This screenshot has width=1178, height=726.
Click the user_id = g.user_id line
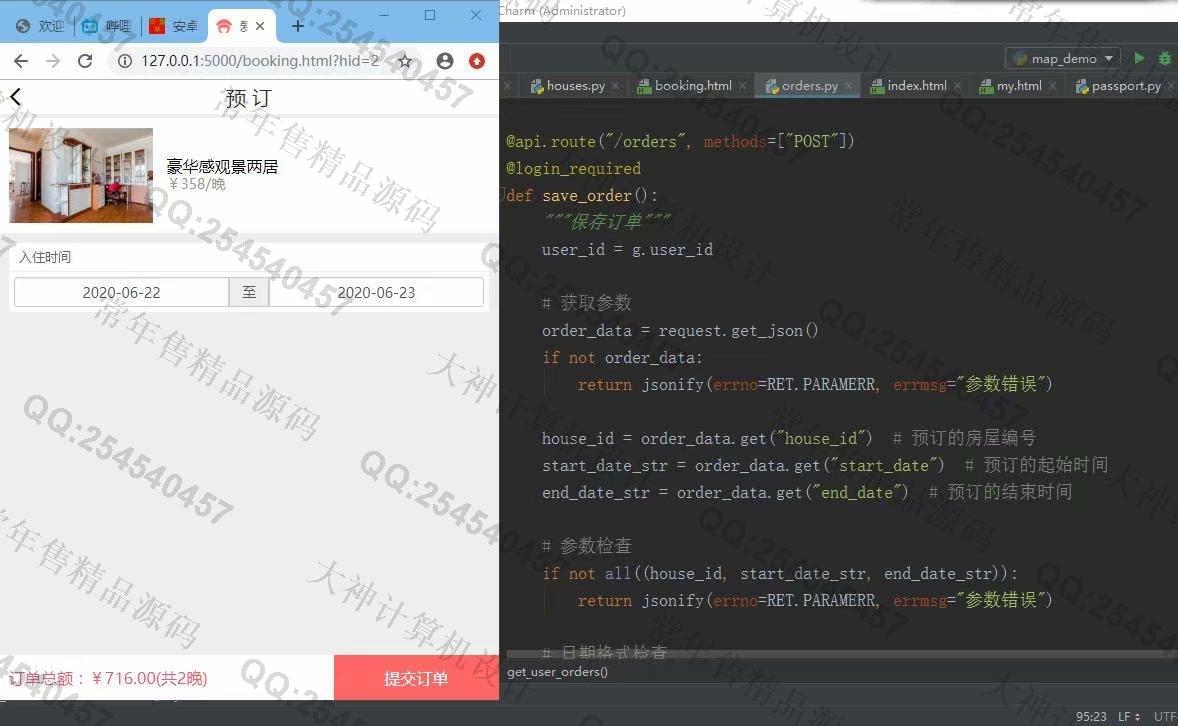(627, 250)
